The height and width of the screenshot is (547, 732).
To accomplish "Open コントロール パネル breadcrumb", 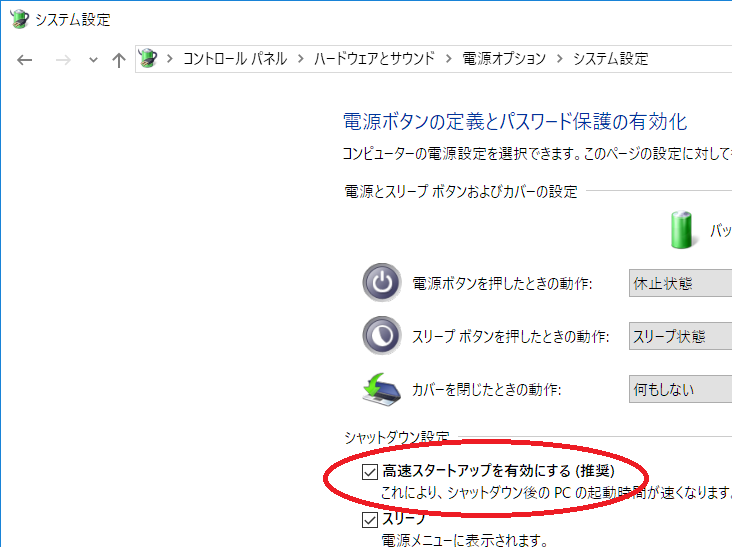I will [235, 59].
